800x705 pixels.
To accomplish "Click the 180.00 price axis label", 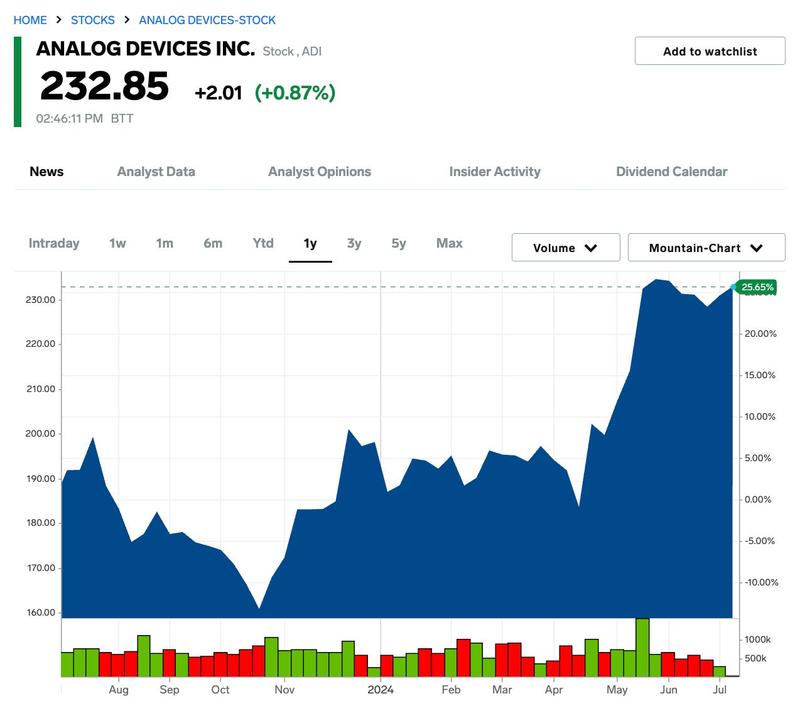I will 40,523.
